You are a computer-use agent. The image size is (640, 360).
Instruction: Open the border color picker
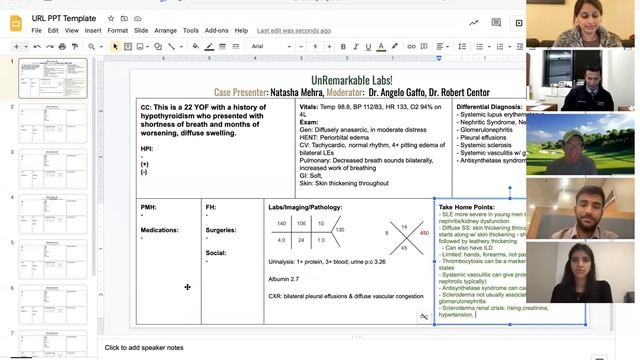(209, 47)
